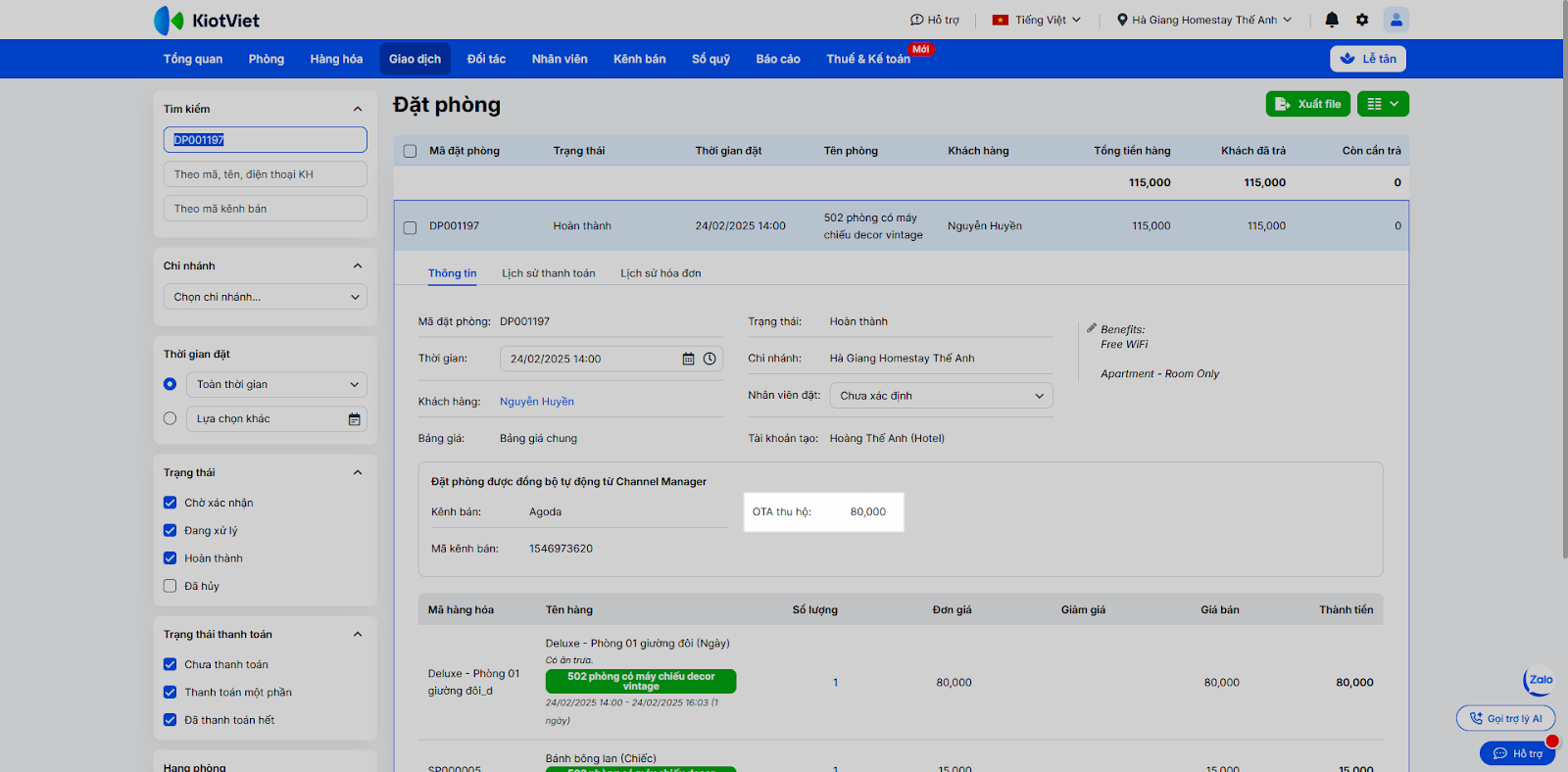The image size is (1568, 772).
Task: Open calendar icon beside Lựa chọn khác
Action: 354,419
